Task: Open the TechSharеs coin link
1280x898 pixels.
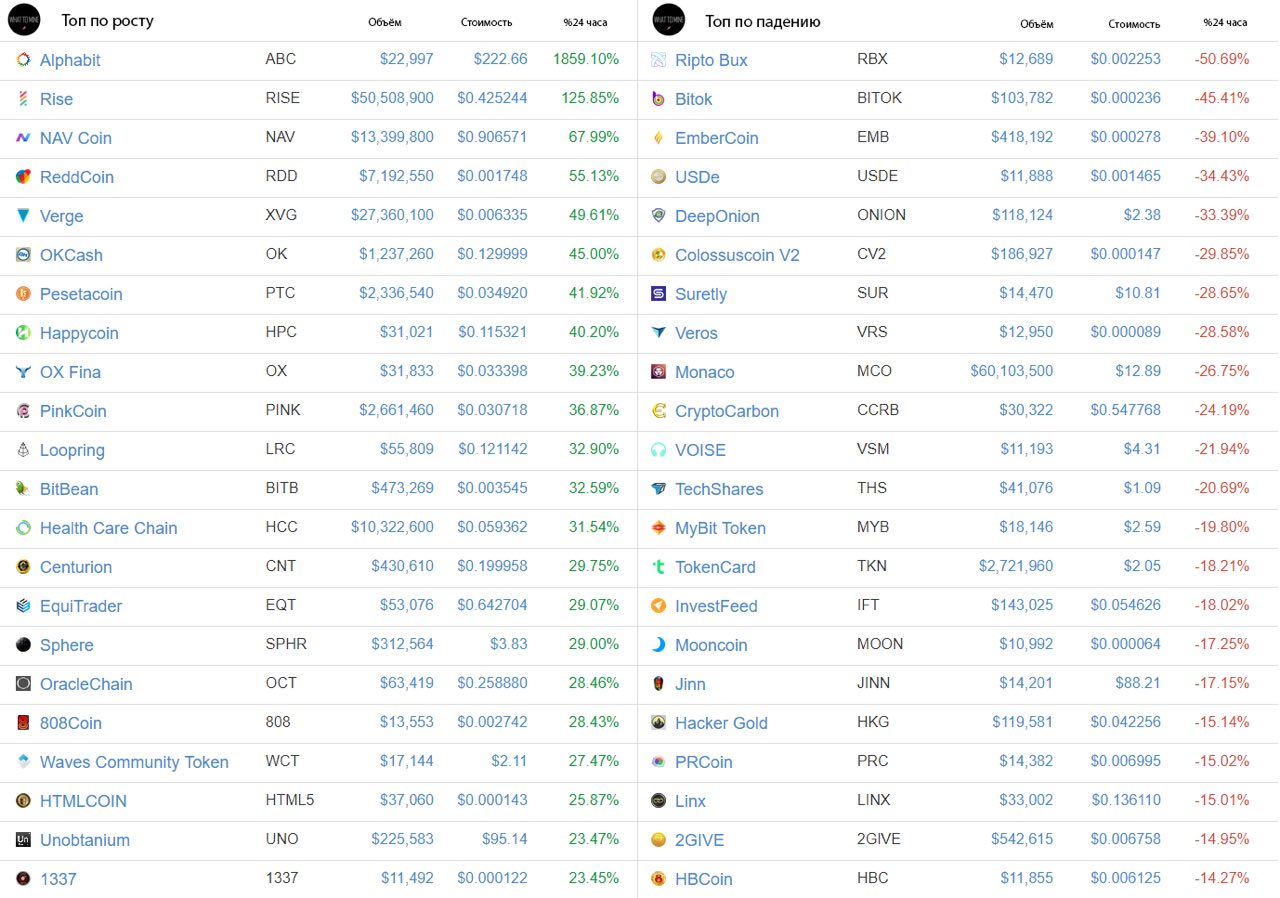Action: [719, 489]
